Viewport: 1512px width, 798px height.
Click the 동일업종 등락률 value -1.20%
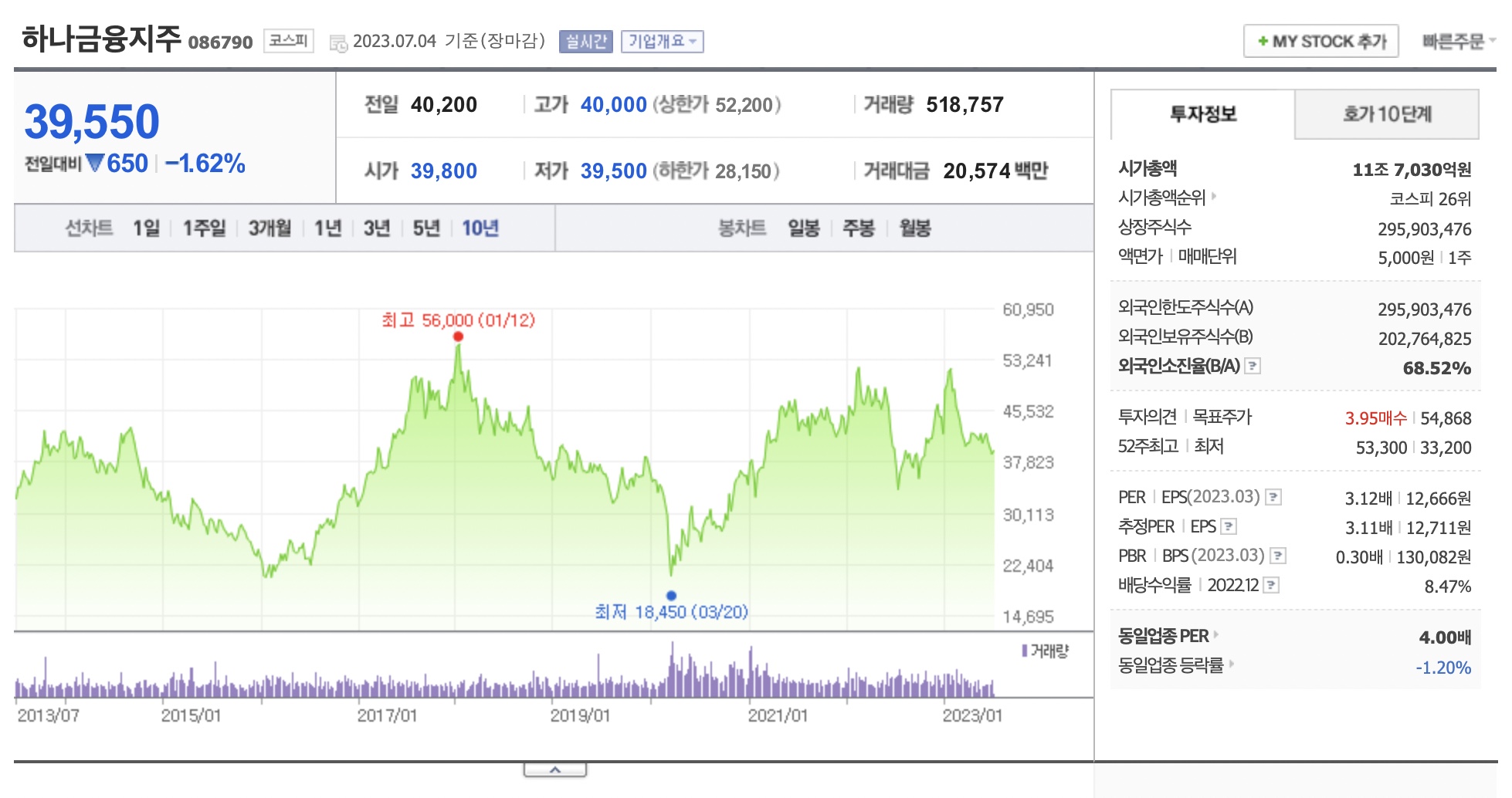tap(1443, 668)
